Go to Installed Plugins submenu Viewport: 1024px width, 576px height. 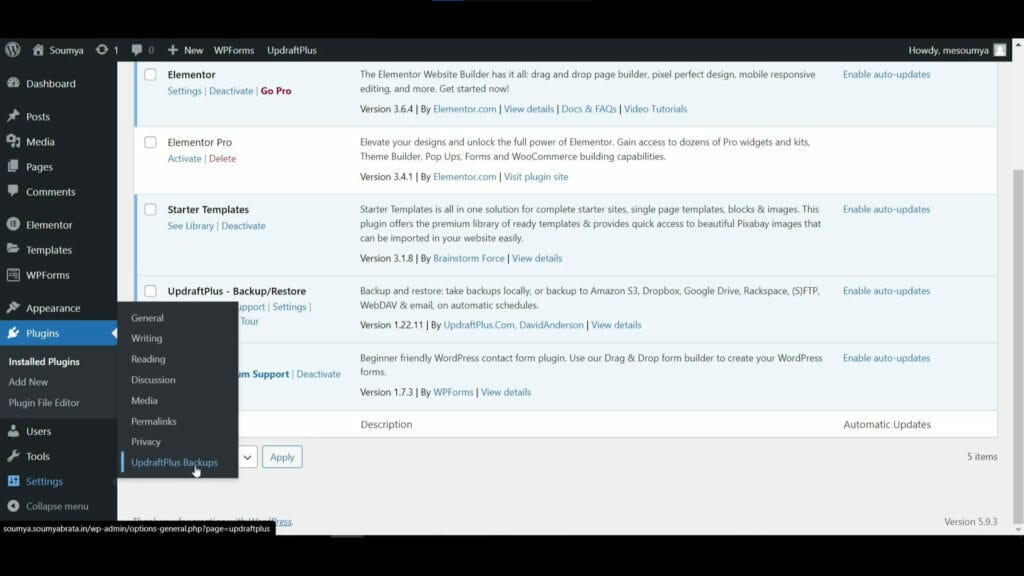click(x=44, y=362)
